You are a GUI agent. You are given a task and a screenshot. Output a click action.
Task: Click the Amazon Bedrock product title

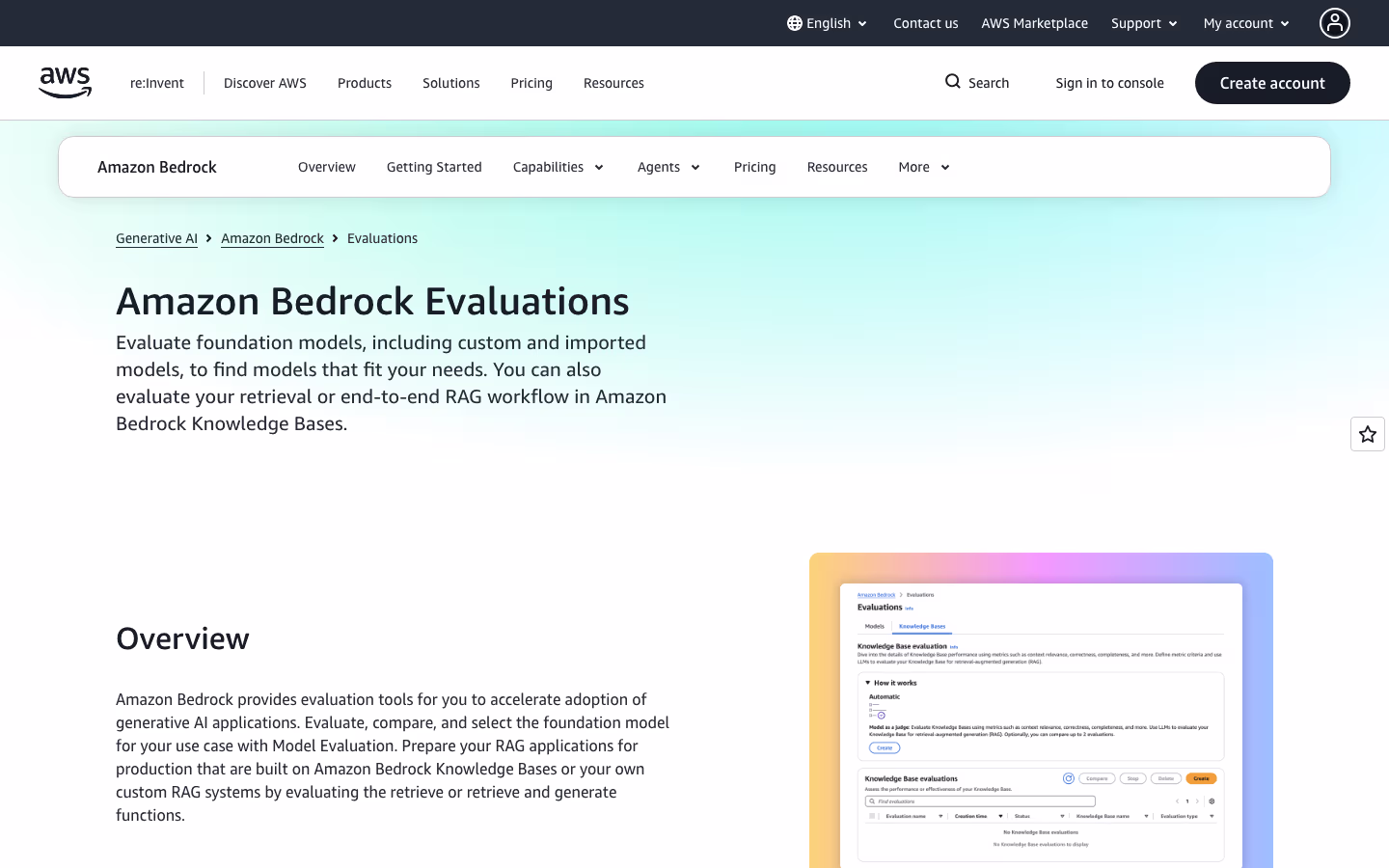pos(157,167)
